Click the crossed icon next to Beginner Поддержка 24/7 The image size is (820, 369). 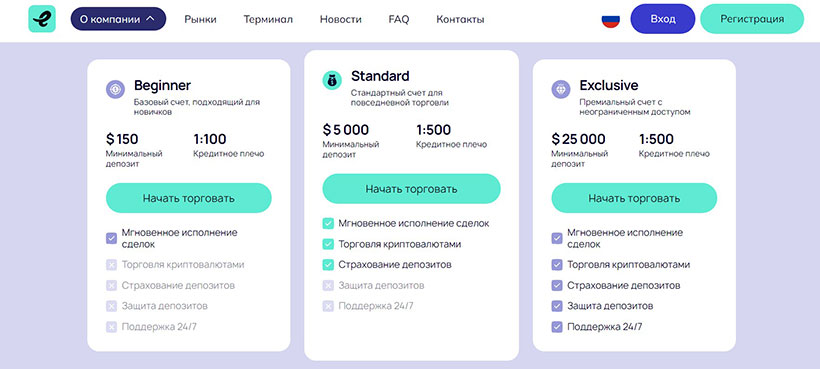(111, 327)
